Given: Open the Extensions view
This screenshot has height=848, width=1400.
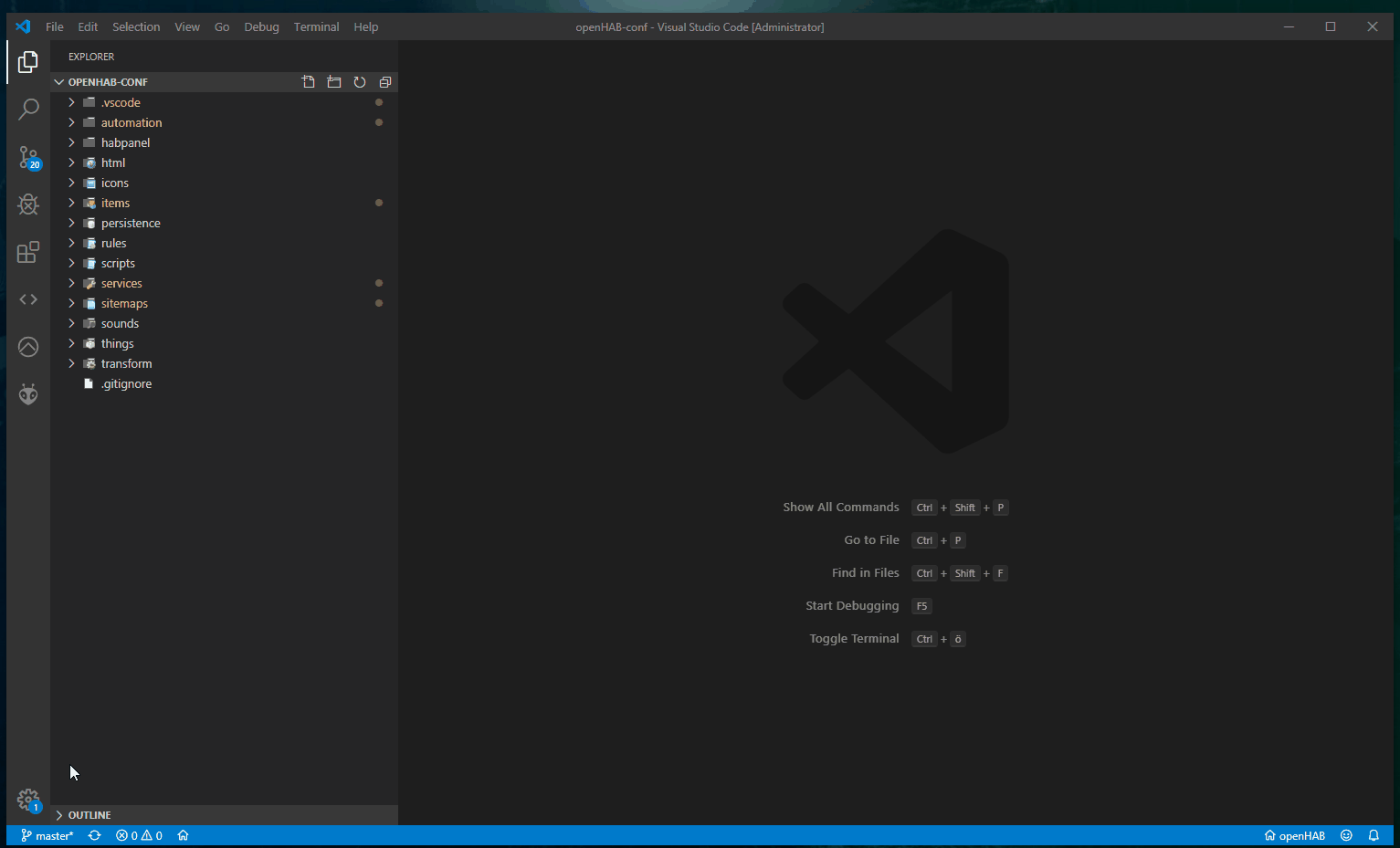Looking at the screenshot, I should (28, 252).
